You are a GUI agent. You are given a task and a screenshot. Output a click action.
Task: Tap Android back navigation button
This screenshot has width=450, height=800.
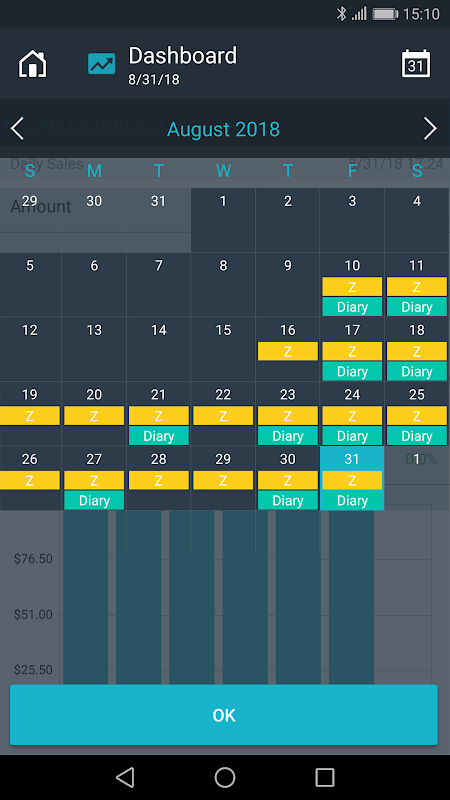pyautogui.click(x=125, y=778)
